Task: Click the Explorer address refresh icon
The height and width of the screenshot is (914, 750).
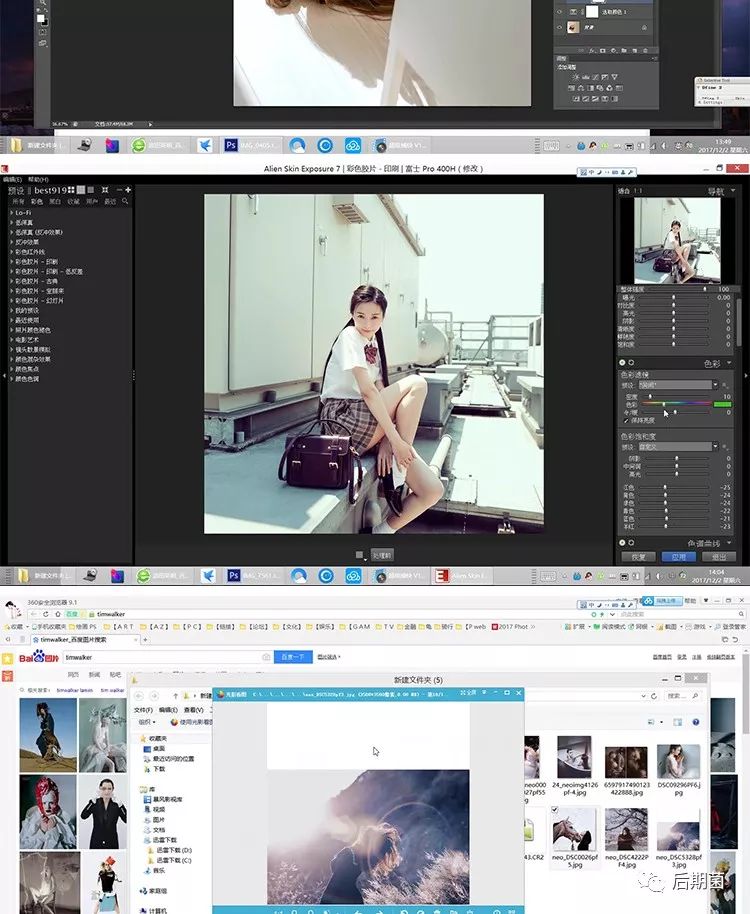Action: coord(653,696)
